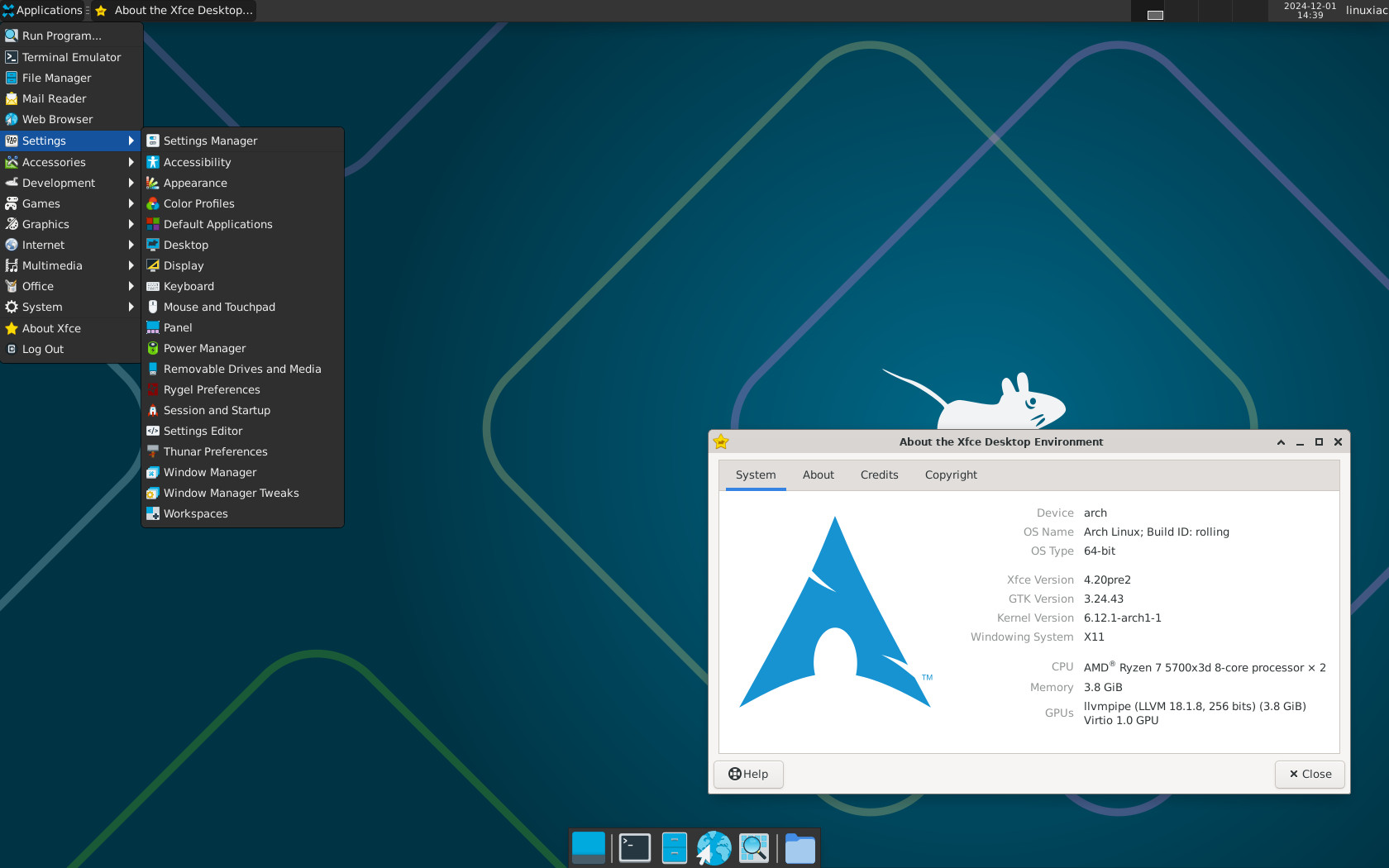Open application finder magnifier icon in dock

[754, 848]
